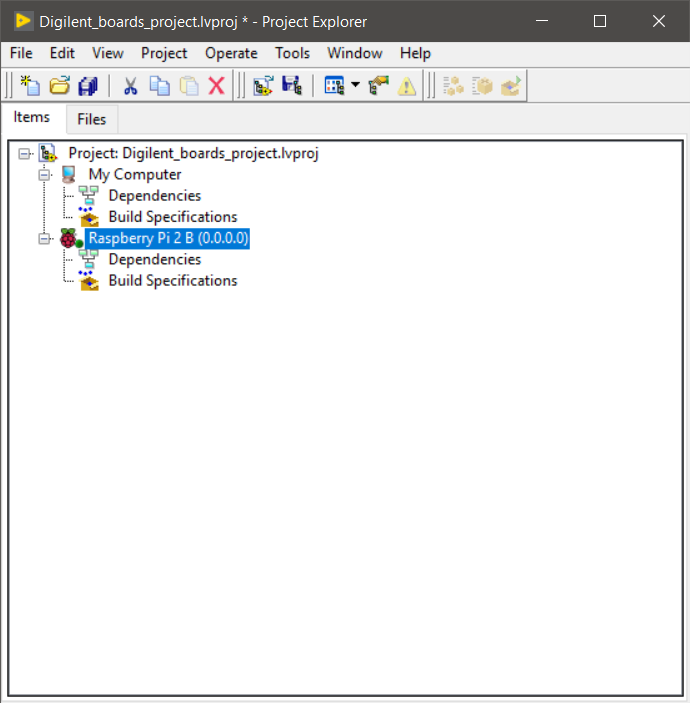This screenshot has width=690, height=703.
Task: Open the Edit menu
Action: click(62, 53)
